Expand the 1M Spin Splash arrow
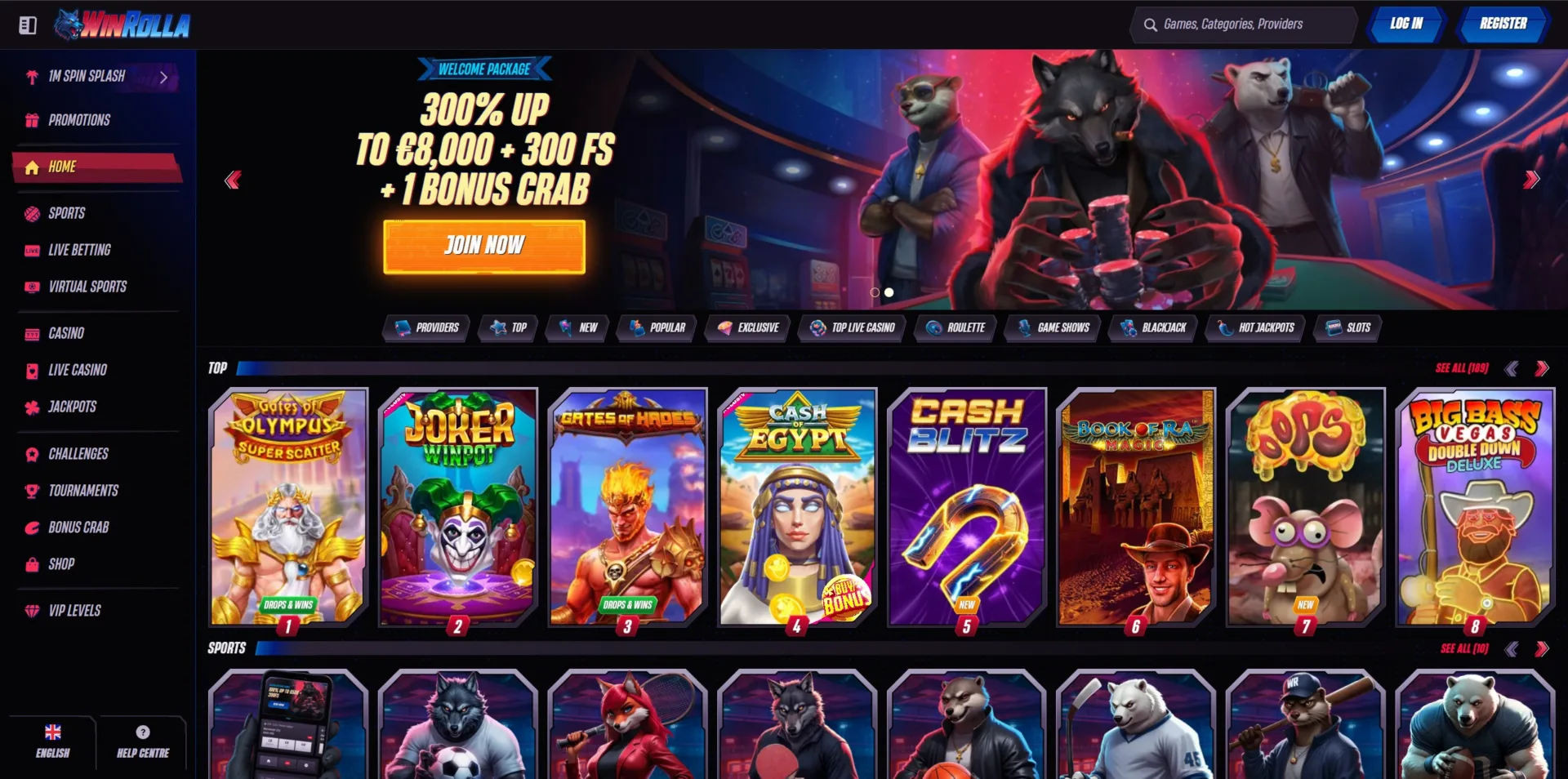Screen dimensions: 1568x779 tap(163, 77)
